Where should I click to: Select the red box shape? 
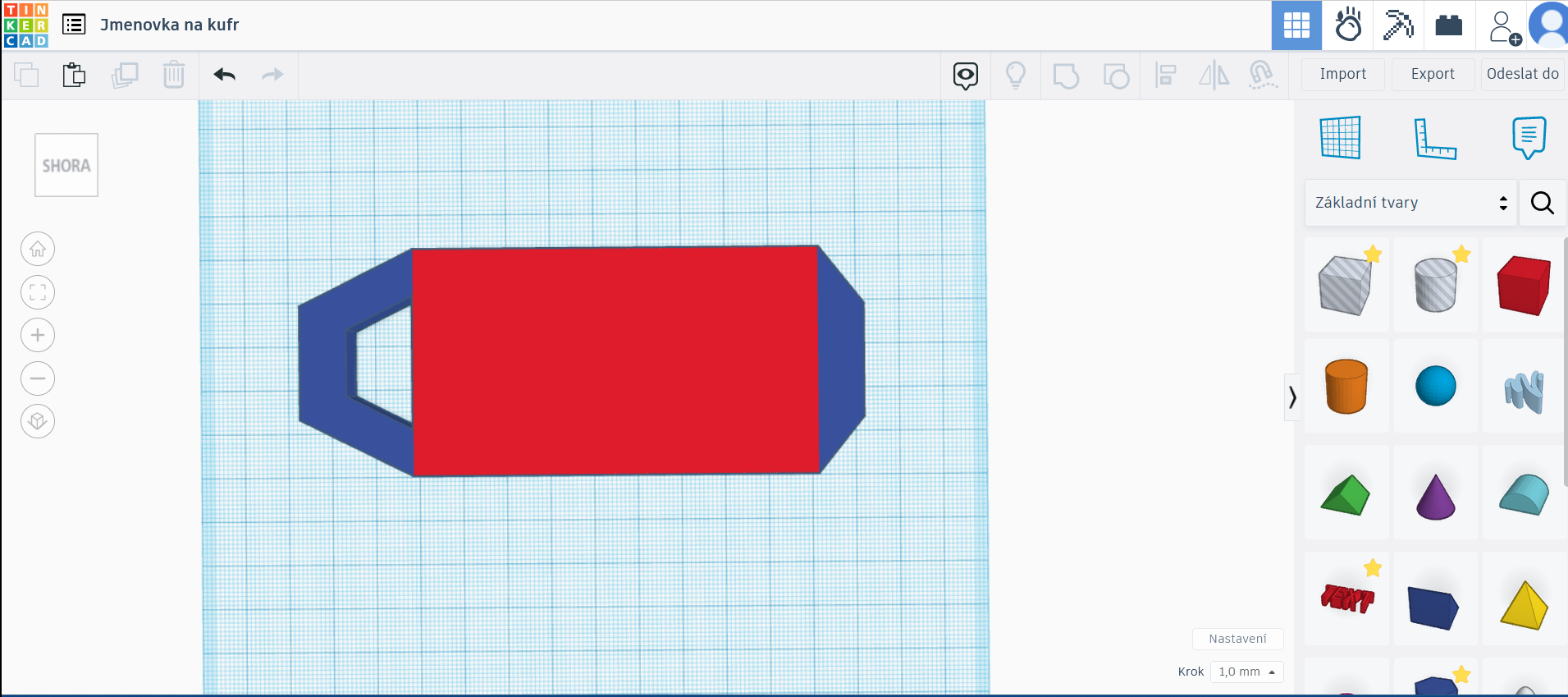pyautogui.click(x=1523, y=285)
